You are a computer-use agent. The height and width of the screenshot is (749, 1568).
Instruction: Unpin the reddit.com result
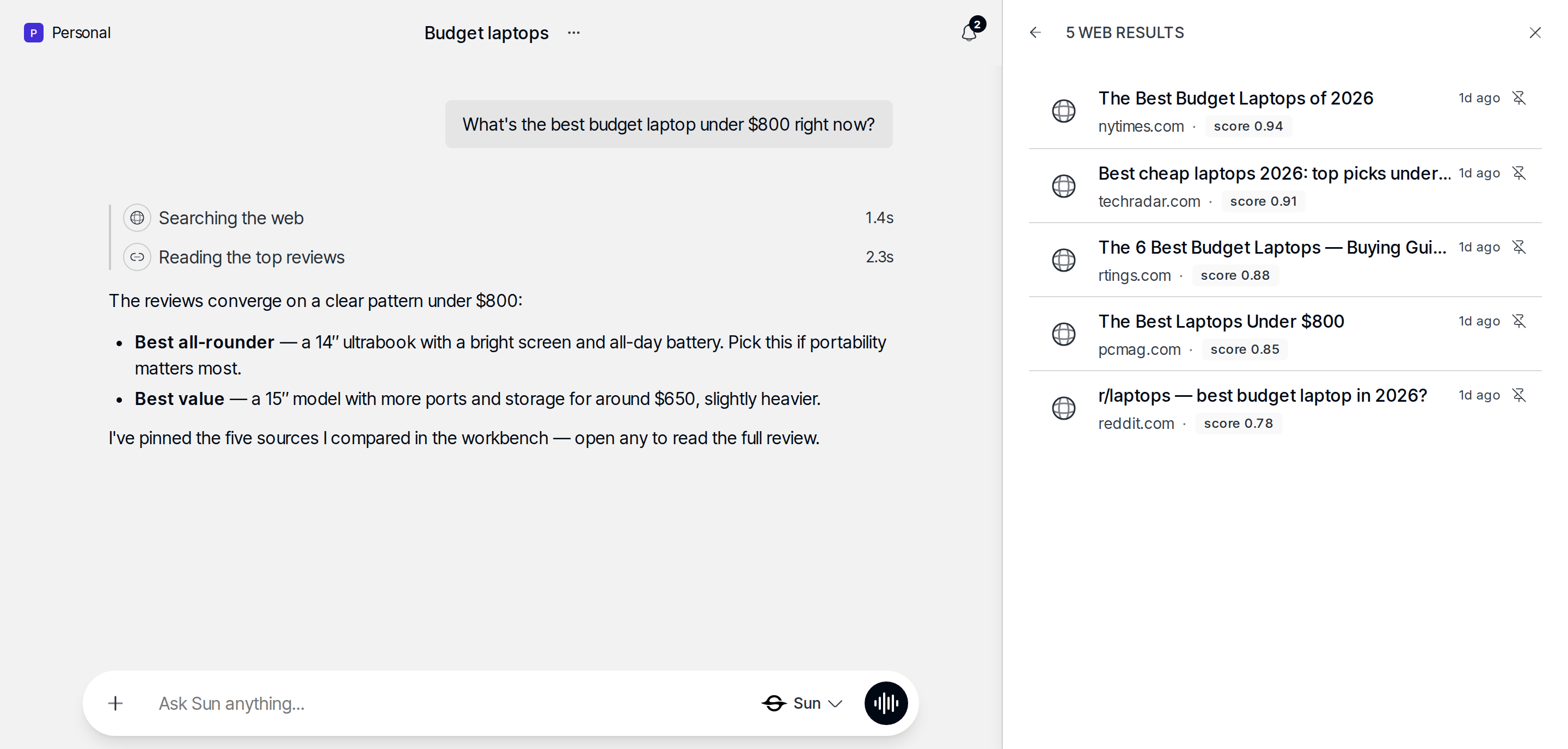pos(1518,395)
